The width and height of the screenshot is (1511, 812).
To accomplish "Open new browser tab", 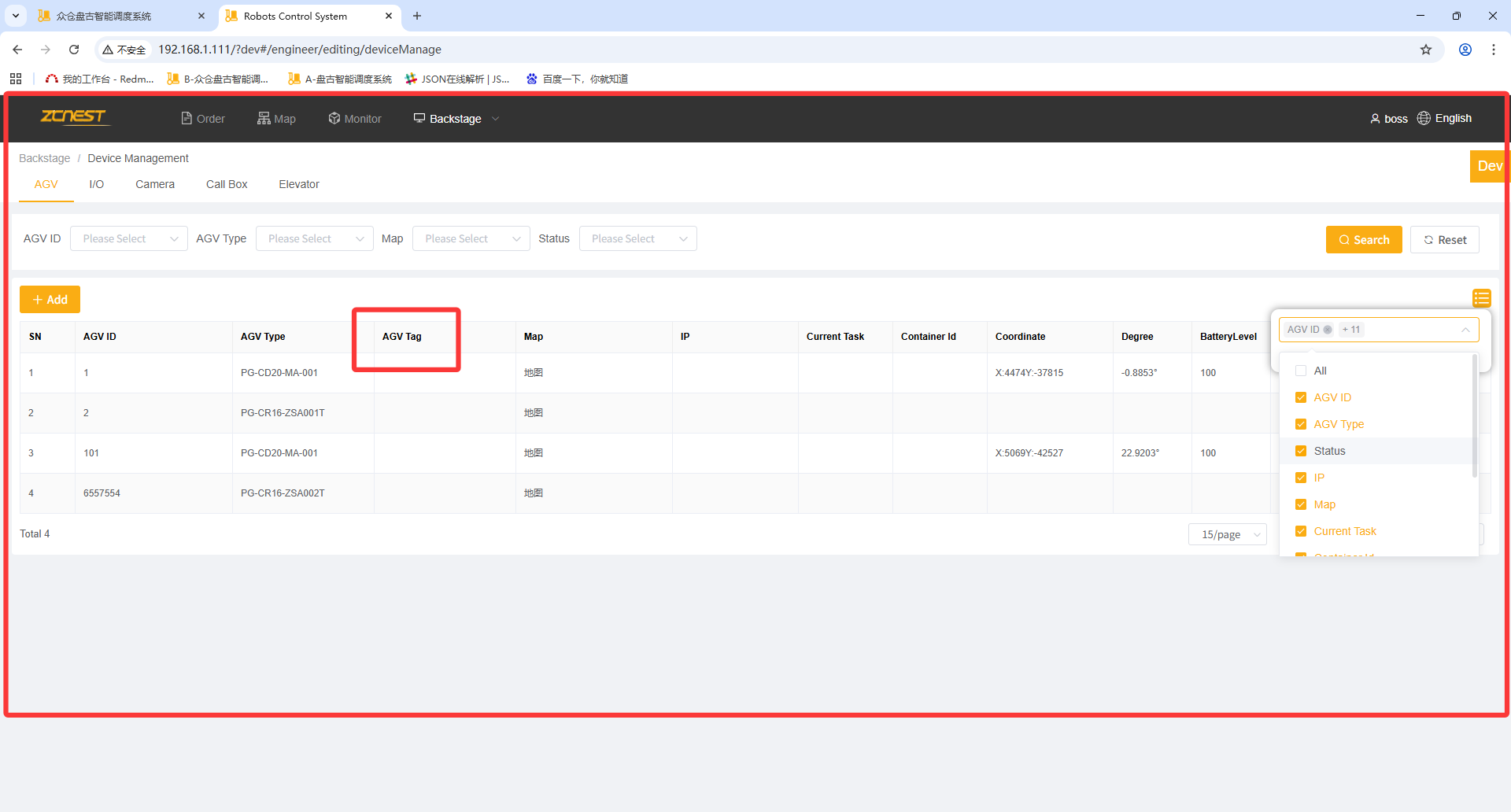I will click(x=417, y=16).
